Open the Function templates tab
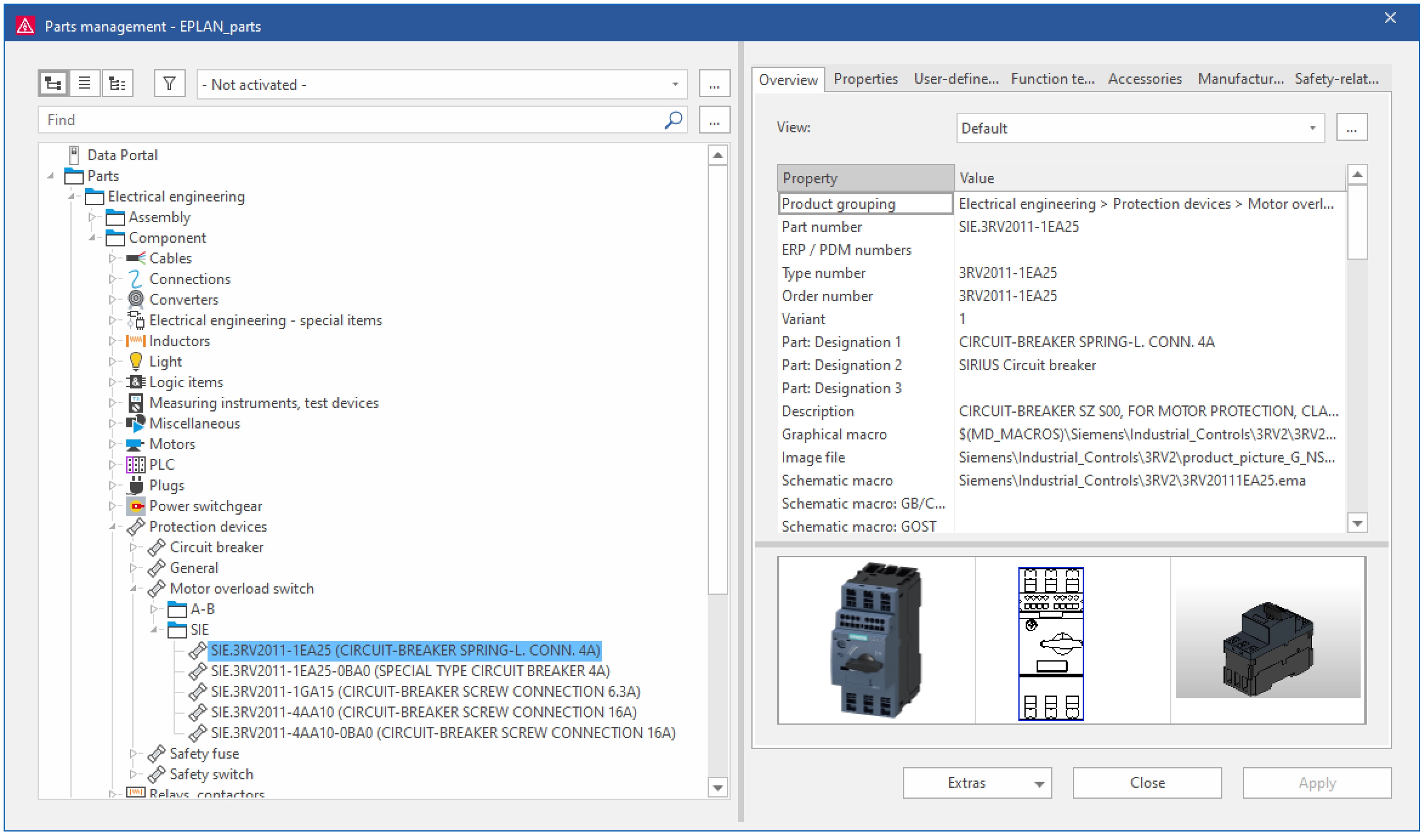Viewport: 1425px width, 840px height. [1052, 78]
